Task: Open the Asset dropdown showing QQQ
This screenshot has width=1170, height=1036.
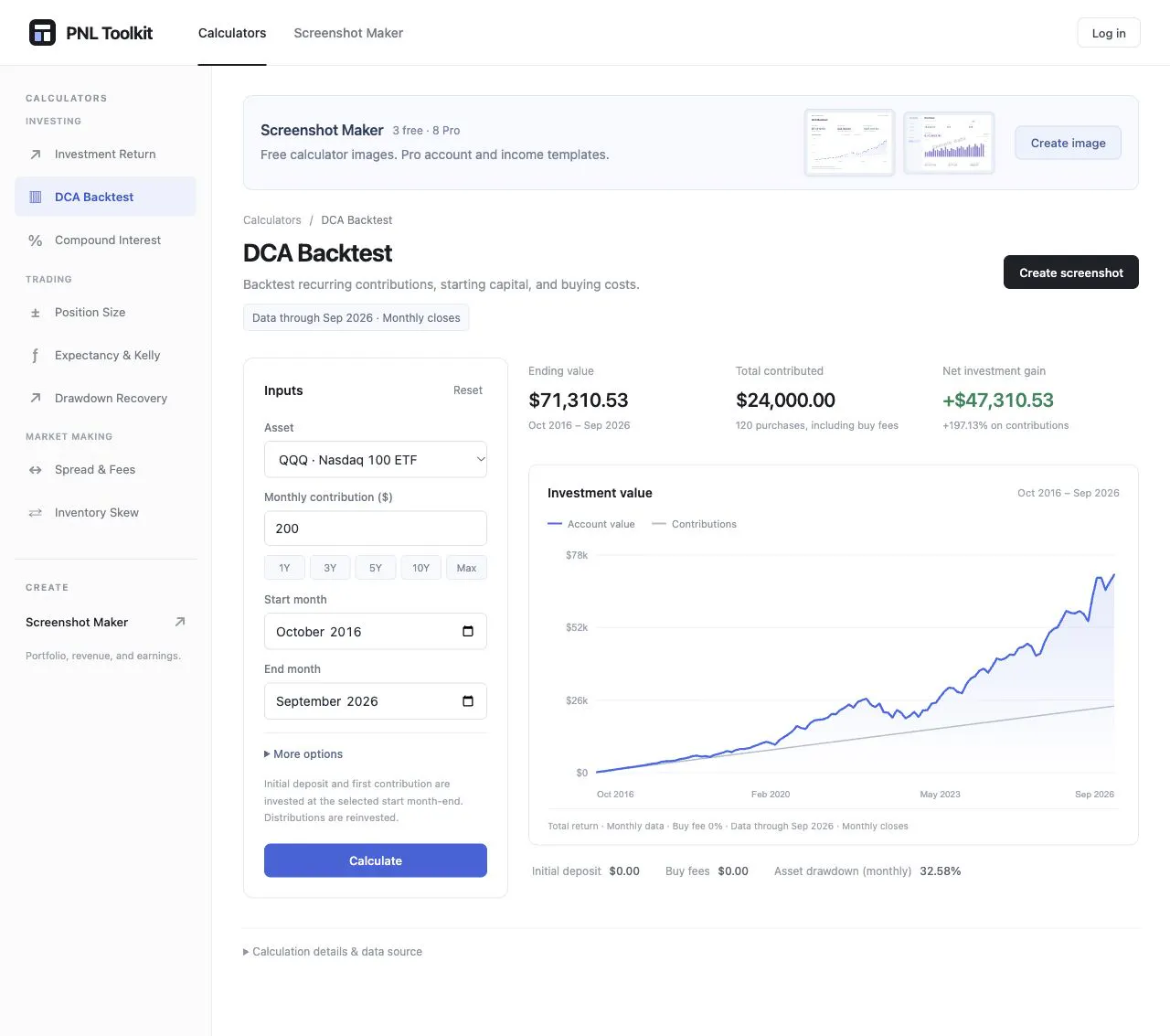Action: tap(376, 460)
